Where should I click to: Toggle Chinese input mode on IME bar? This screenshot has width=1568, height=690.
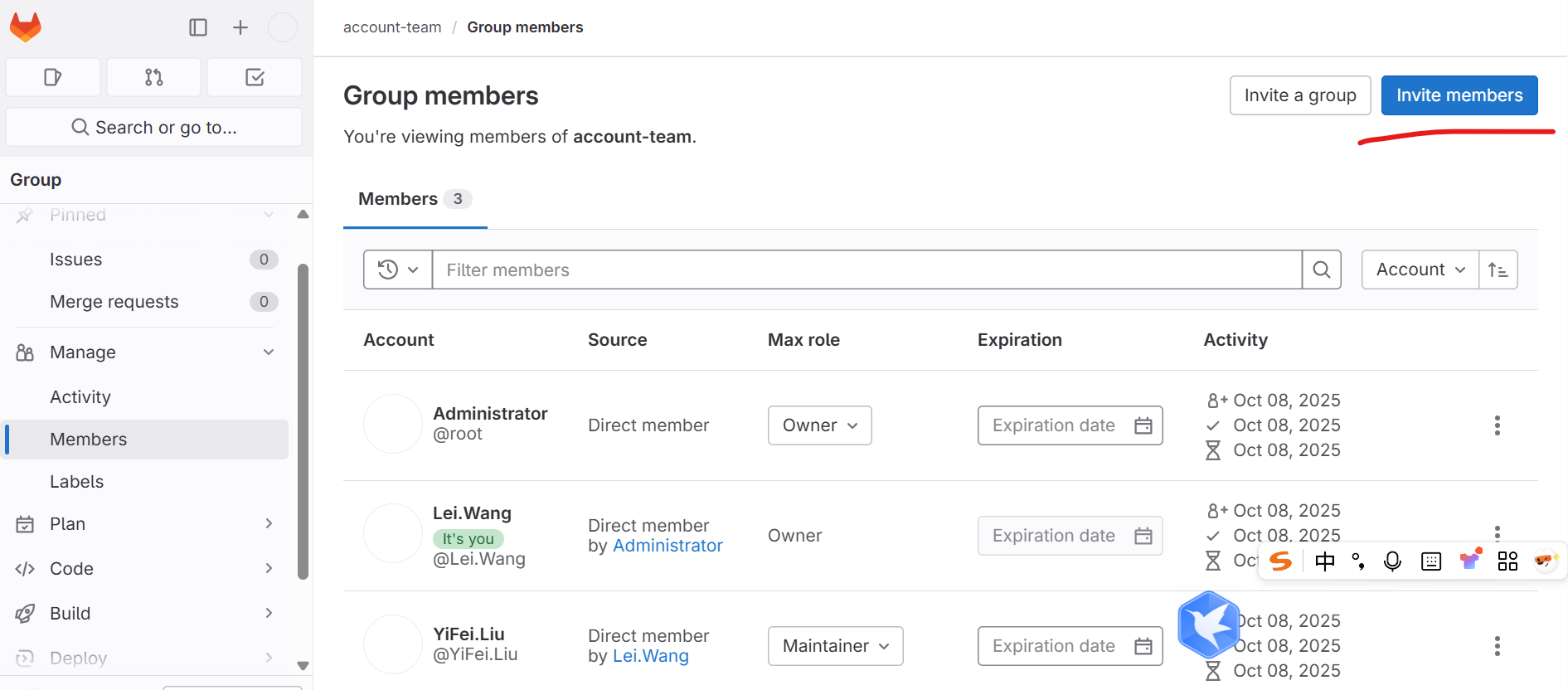click(x=1325, y=561)
